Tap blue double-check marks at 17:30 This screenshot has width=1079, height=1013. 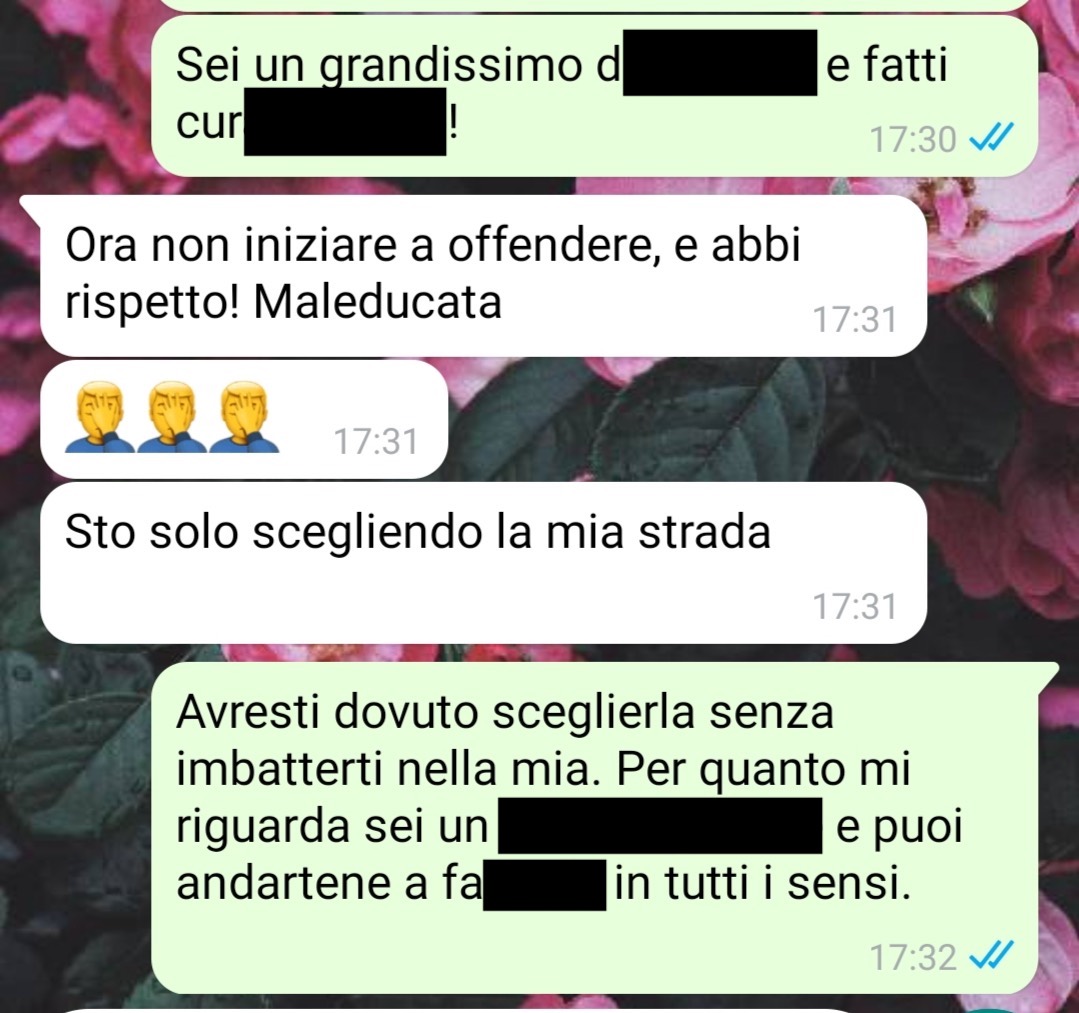tap(990, 139)
